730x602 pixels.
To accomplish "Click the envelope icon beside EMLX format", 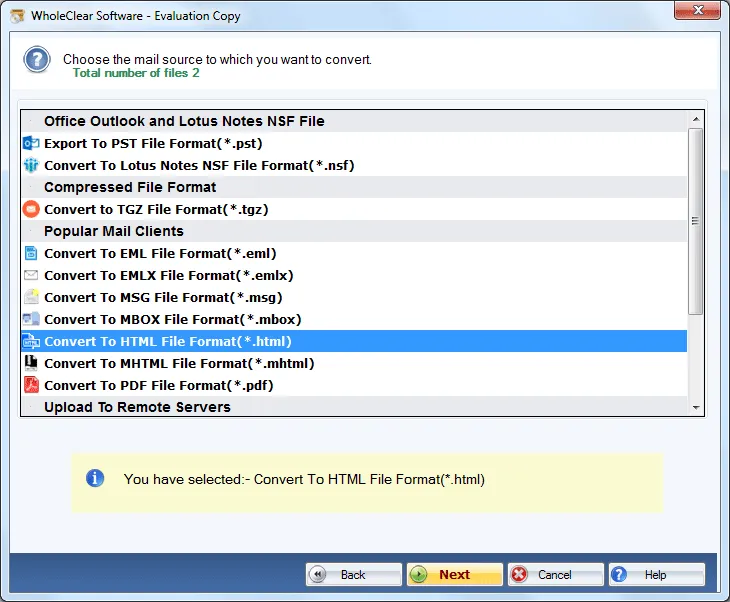I will [31, 275].
